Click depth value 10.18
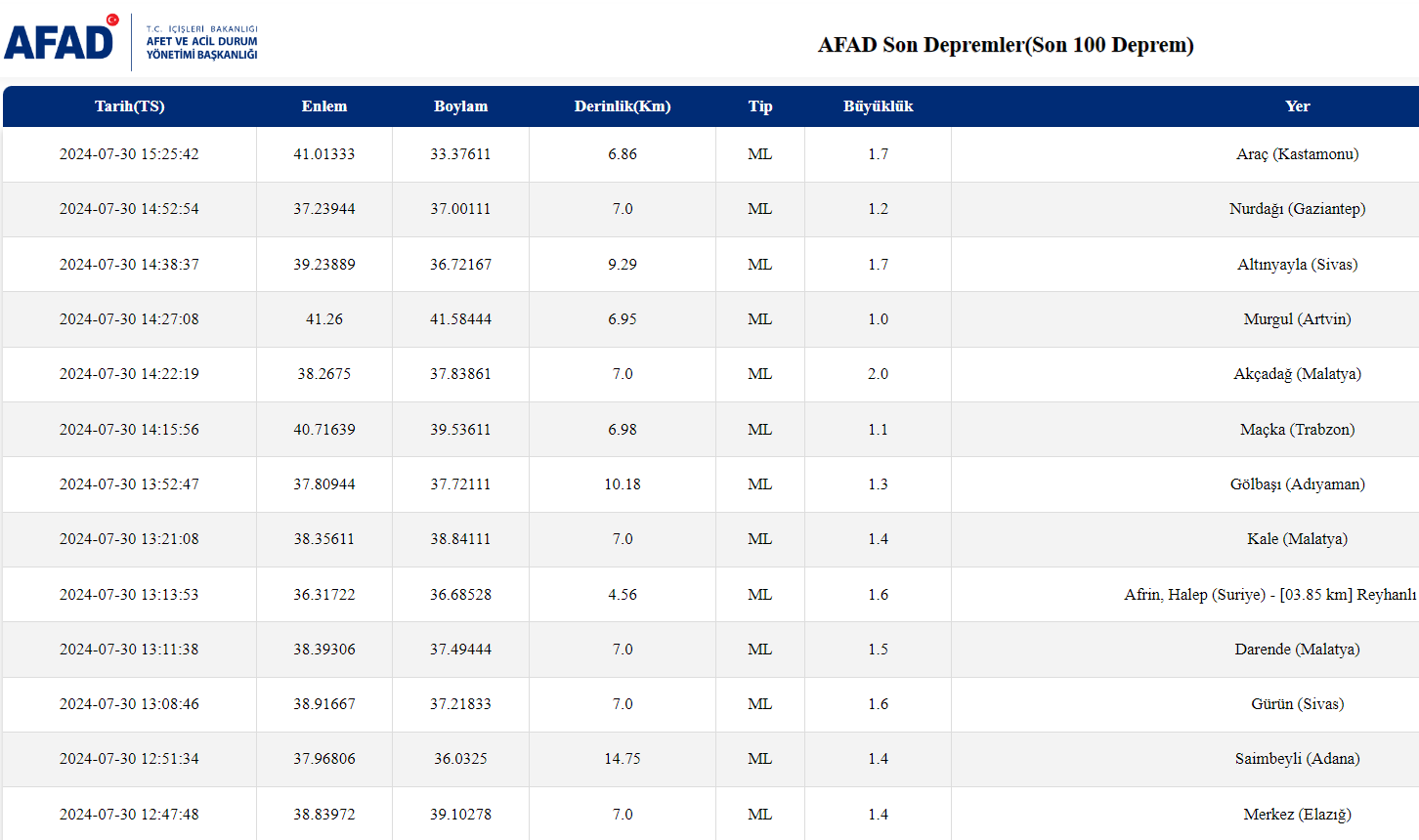The image size is (1419, 840). pos(623,484)
